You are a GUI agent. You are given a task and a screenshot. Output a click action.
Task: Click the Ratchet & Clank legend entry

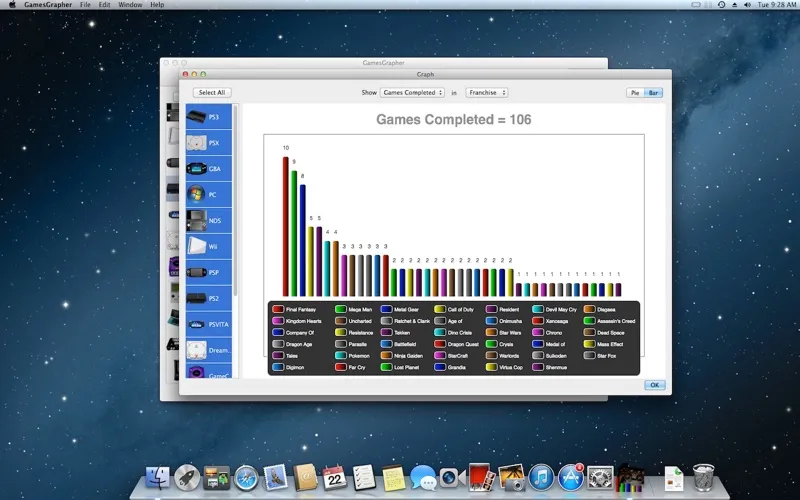coord(406,321)
